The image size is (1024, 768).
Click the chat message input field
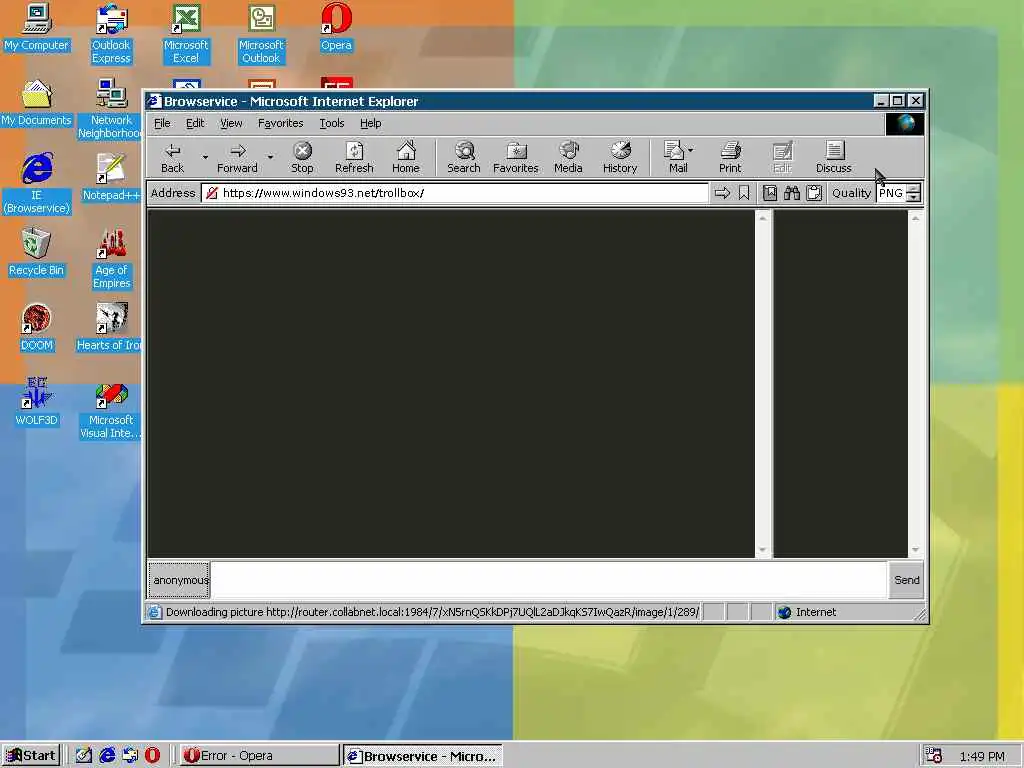click(549, 580)
